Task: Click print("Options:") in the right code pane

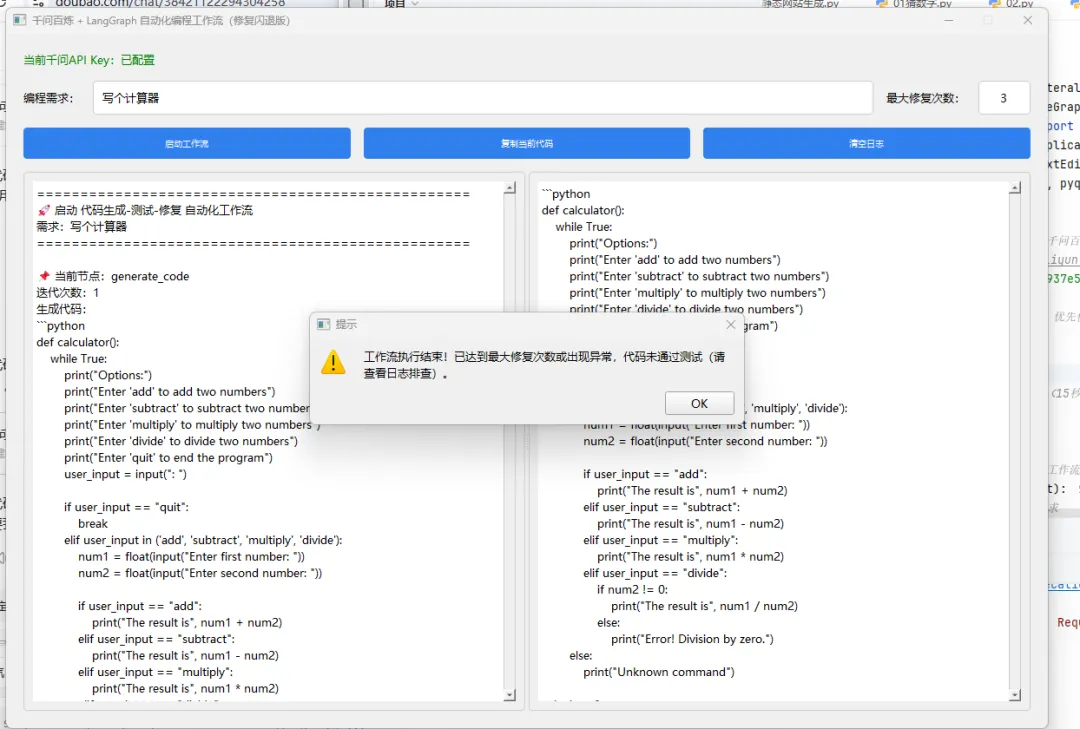Action: coord(613,243)
